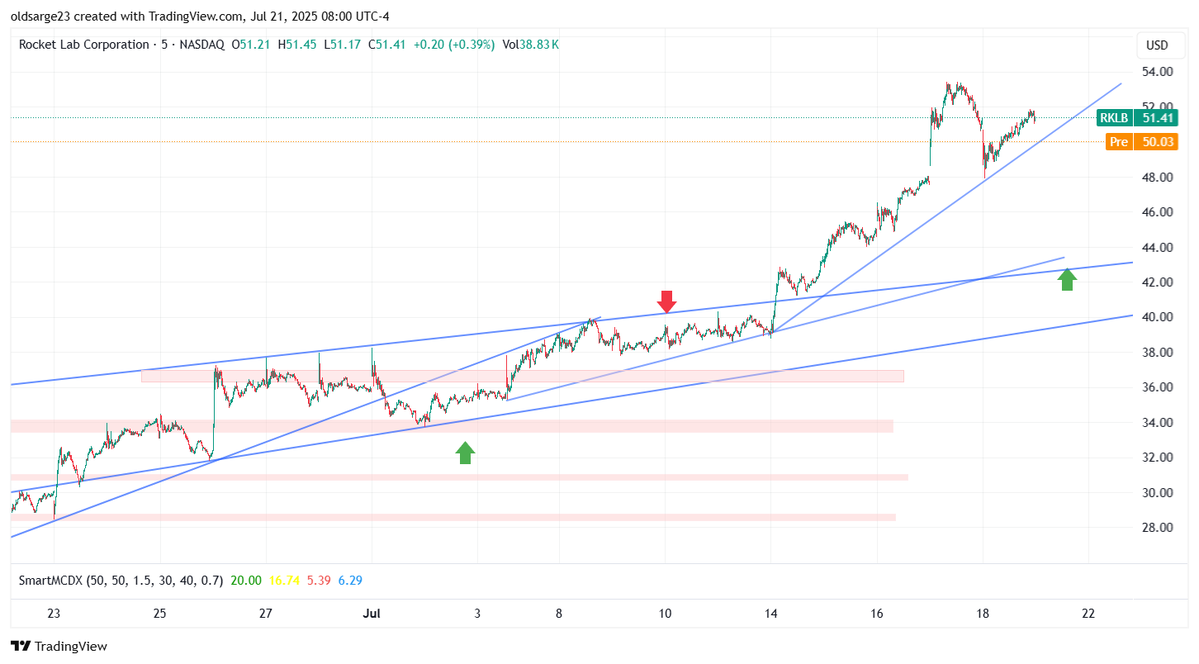Click the RKLB 51.41 price label
1199x664 pixels.
click(x=1137, y=118)
